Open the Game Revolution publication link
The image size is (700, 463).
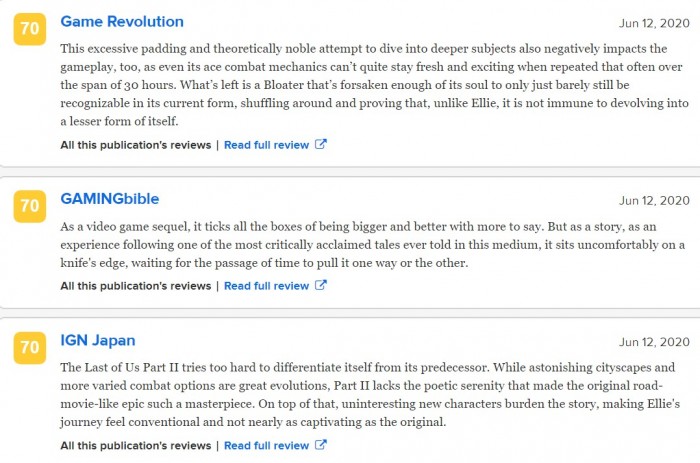click(122, 21)
